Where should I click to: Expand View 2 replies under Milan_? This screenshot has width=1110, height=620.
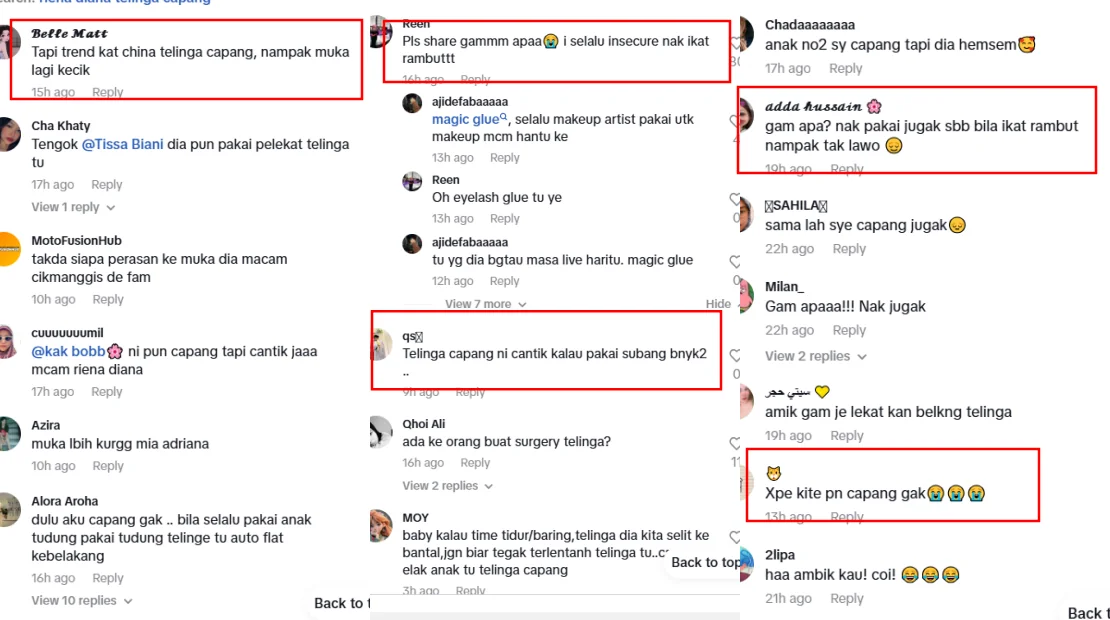coord(816,356)
